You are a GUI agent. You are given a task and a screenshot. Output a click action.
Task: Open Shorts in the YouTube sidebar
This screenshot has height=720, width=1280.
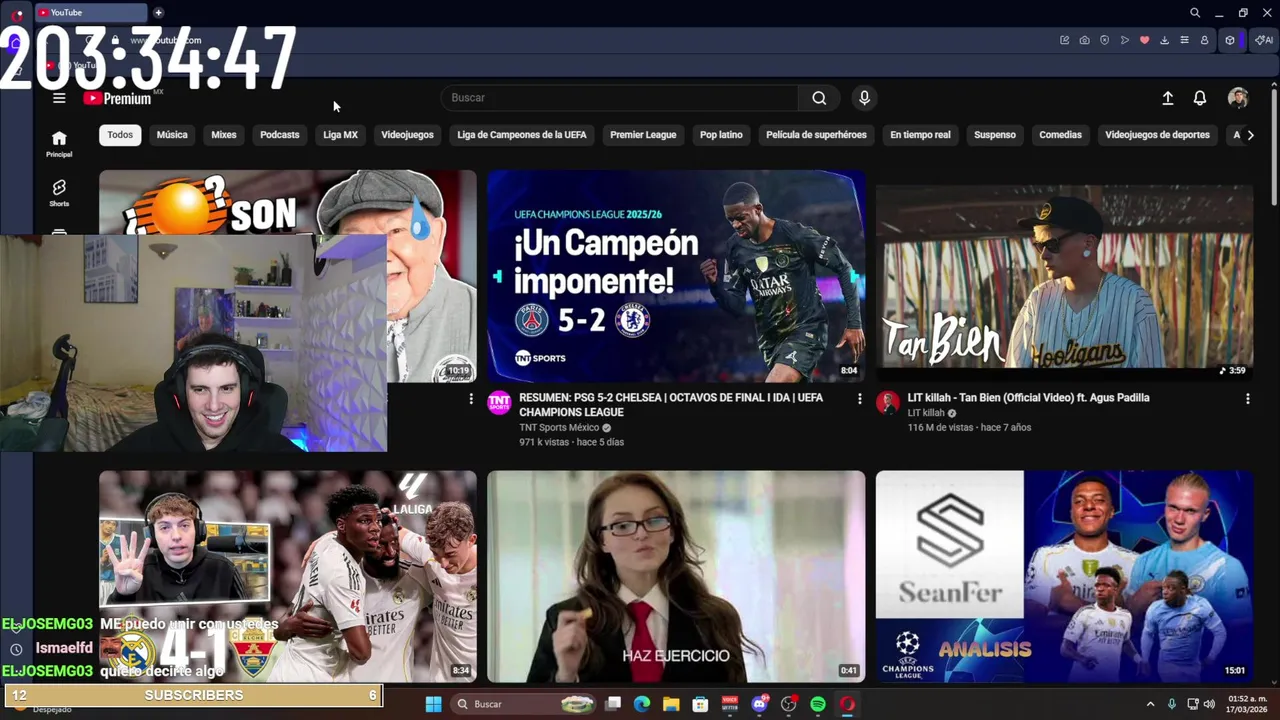[x=59, y=193]
